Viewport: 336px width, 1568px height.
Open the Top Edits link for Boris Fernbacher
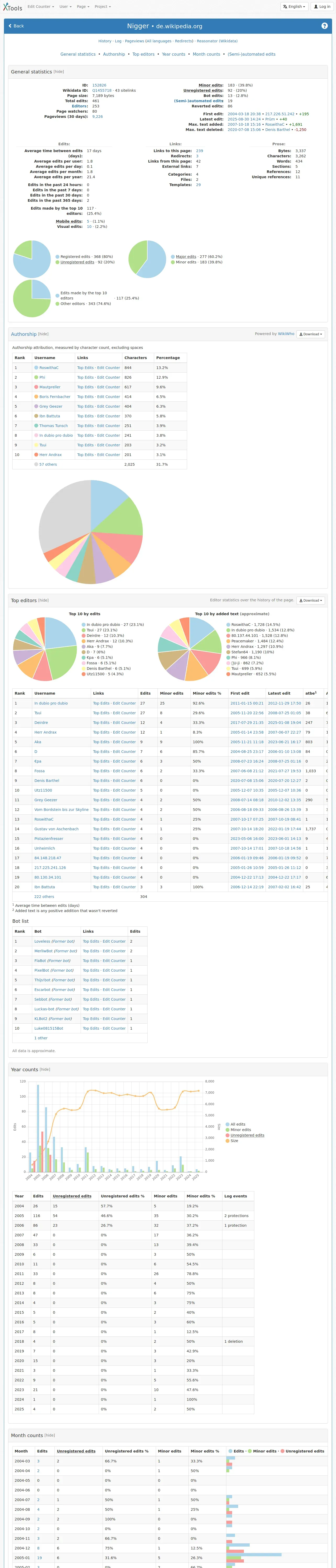(85, 397)
